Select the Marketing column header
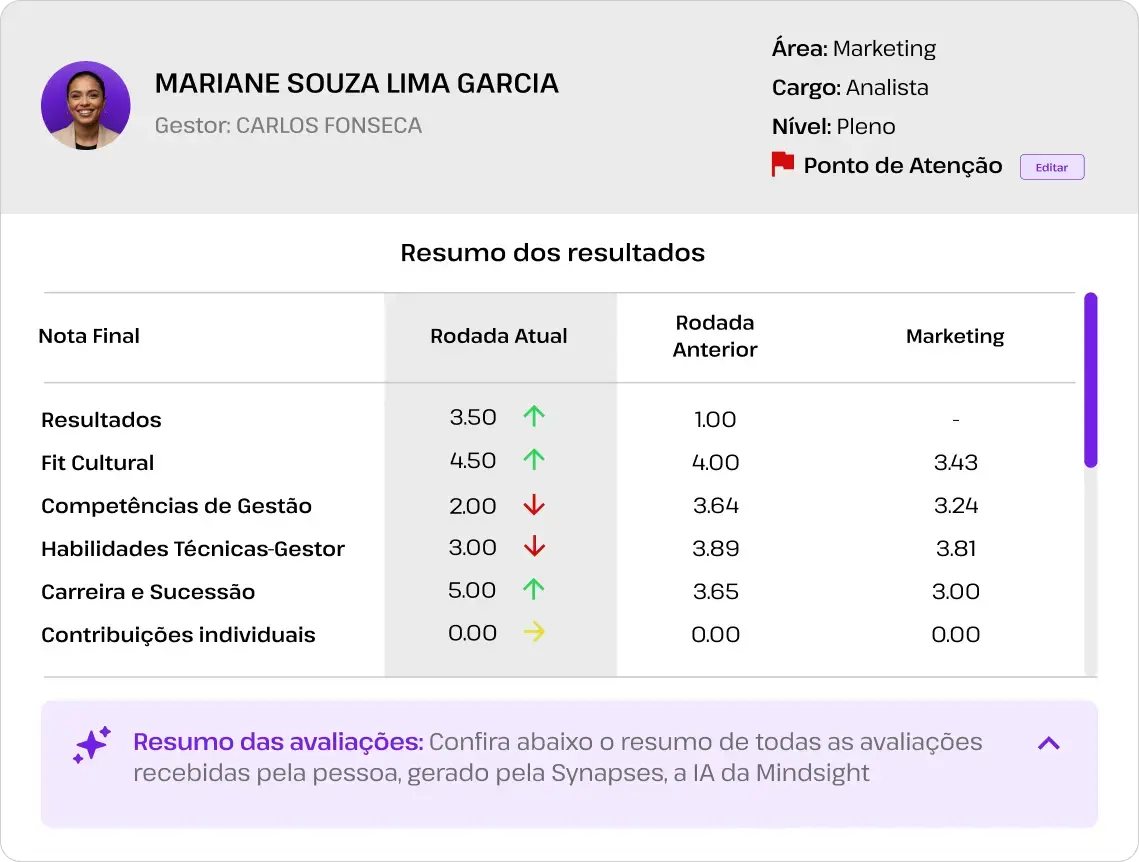This screenshot has width=1139, height=862. 955,337
